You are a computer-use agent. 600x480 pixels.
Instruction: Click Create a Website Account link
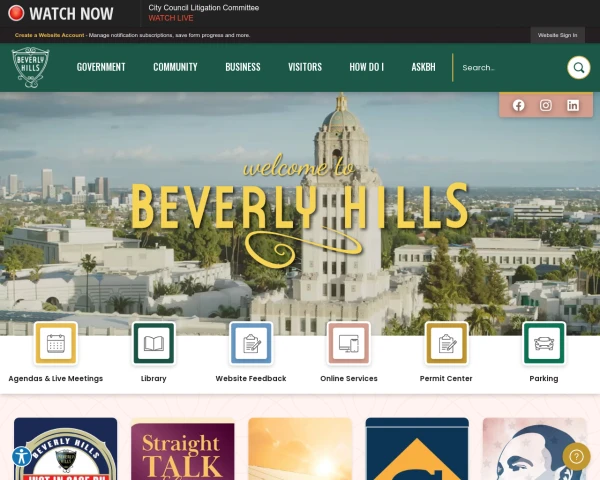coord(49,35)
